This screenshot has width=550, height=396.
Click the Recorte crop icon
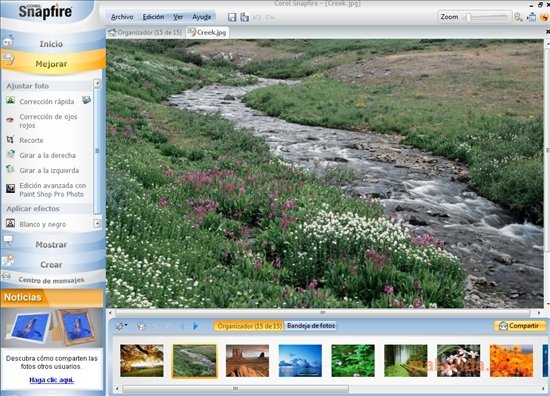click(x=10, y=140)
